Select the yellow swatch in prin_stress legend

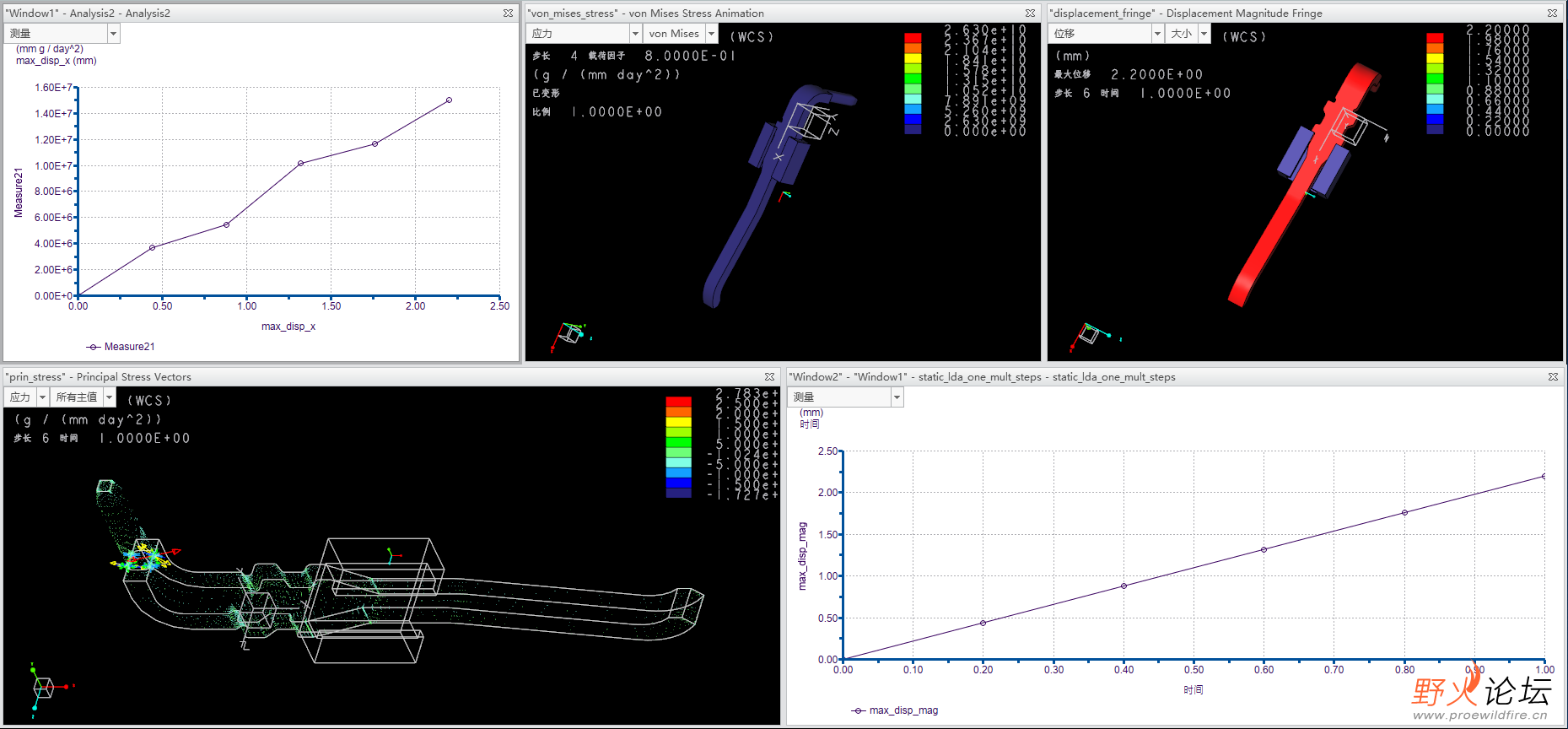tap(678, 422)
